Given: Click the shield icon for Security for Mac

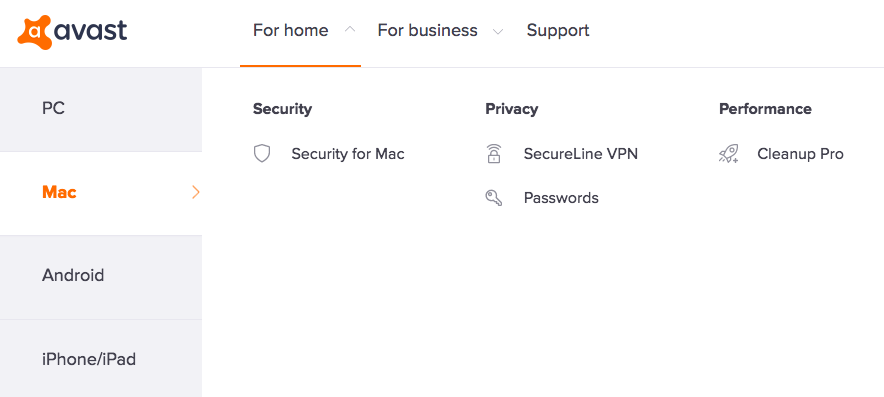Looking at the screenshot, I should (x=262, y=153).
